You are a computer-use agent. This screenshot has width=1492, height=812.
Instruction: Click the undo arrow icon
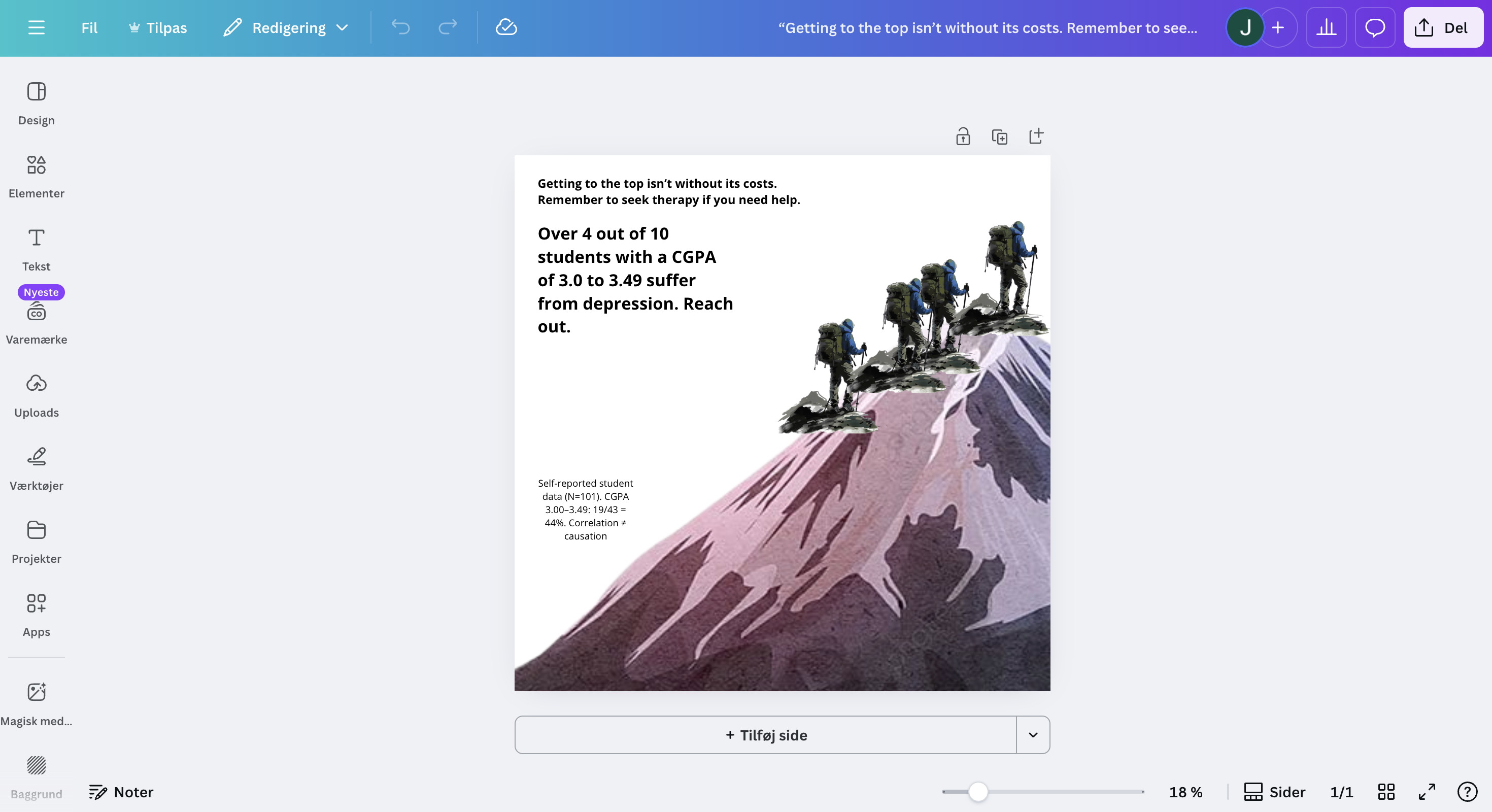point(400,27)
